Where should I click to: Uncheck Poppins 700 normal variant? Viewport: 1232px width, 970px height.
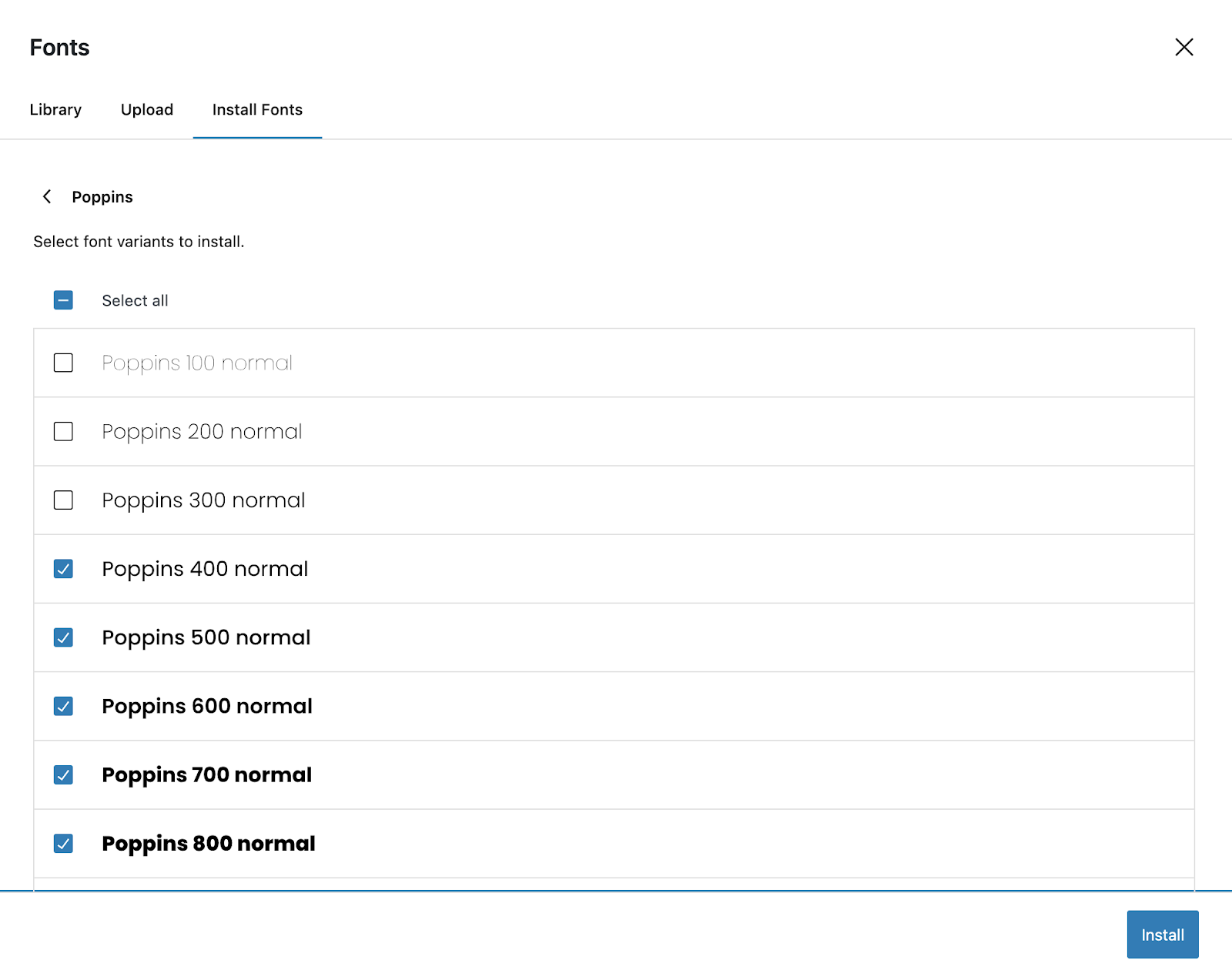63,774
